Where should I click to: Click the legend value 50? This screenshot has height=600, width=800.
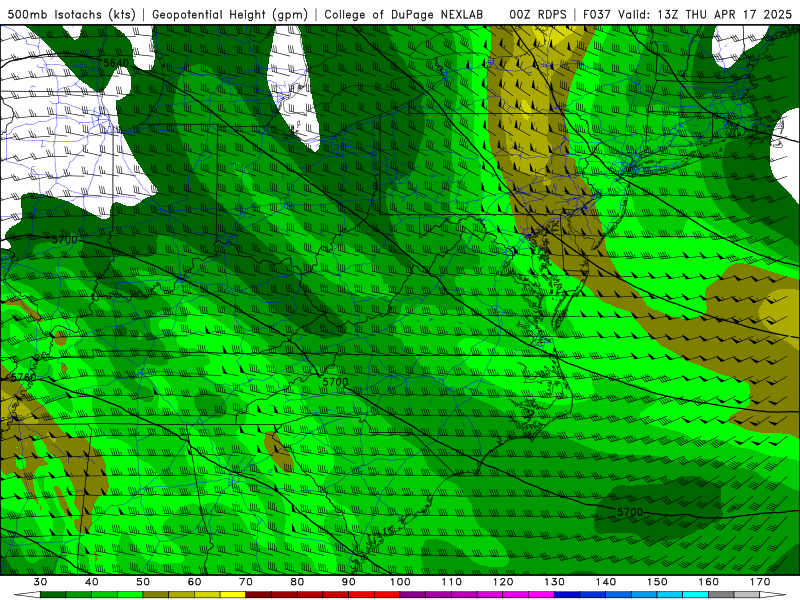pos(143,582)
